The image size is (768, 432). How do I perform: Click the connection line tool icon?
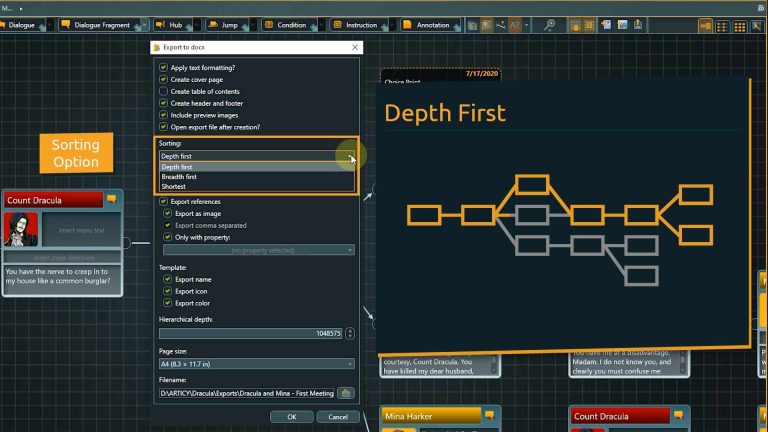point(501,25)
